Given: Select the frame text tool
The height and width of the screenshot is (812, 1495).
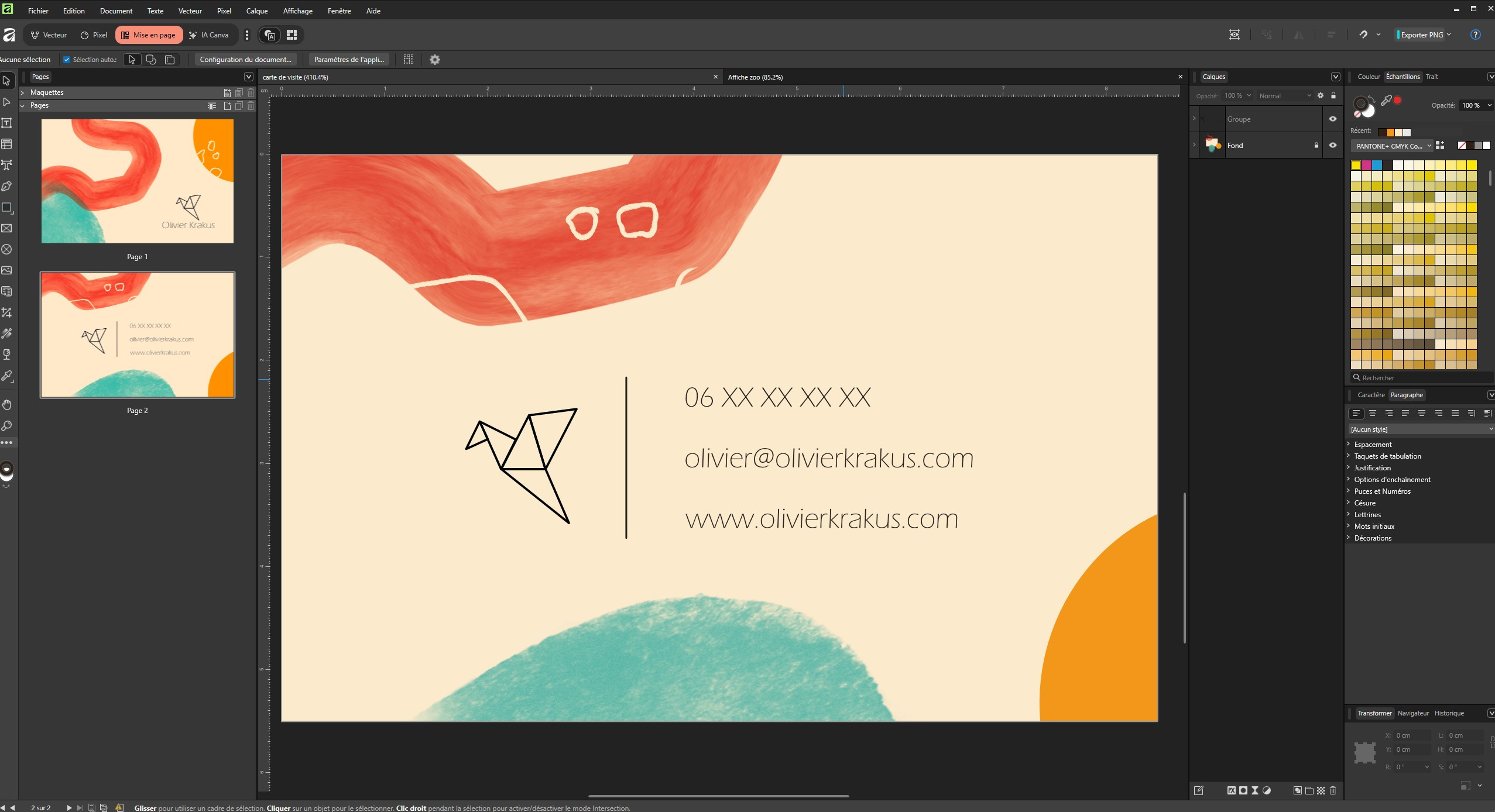Looking at the screenshot, I should click(7, 123).
